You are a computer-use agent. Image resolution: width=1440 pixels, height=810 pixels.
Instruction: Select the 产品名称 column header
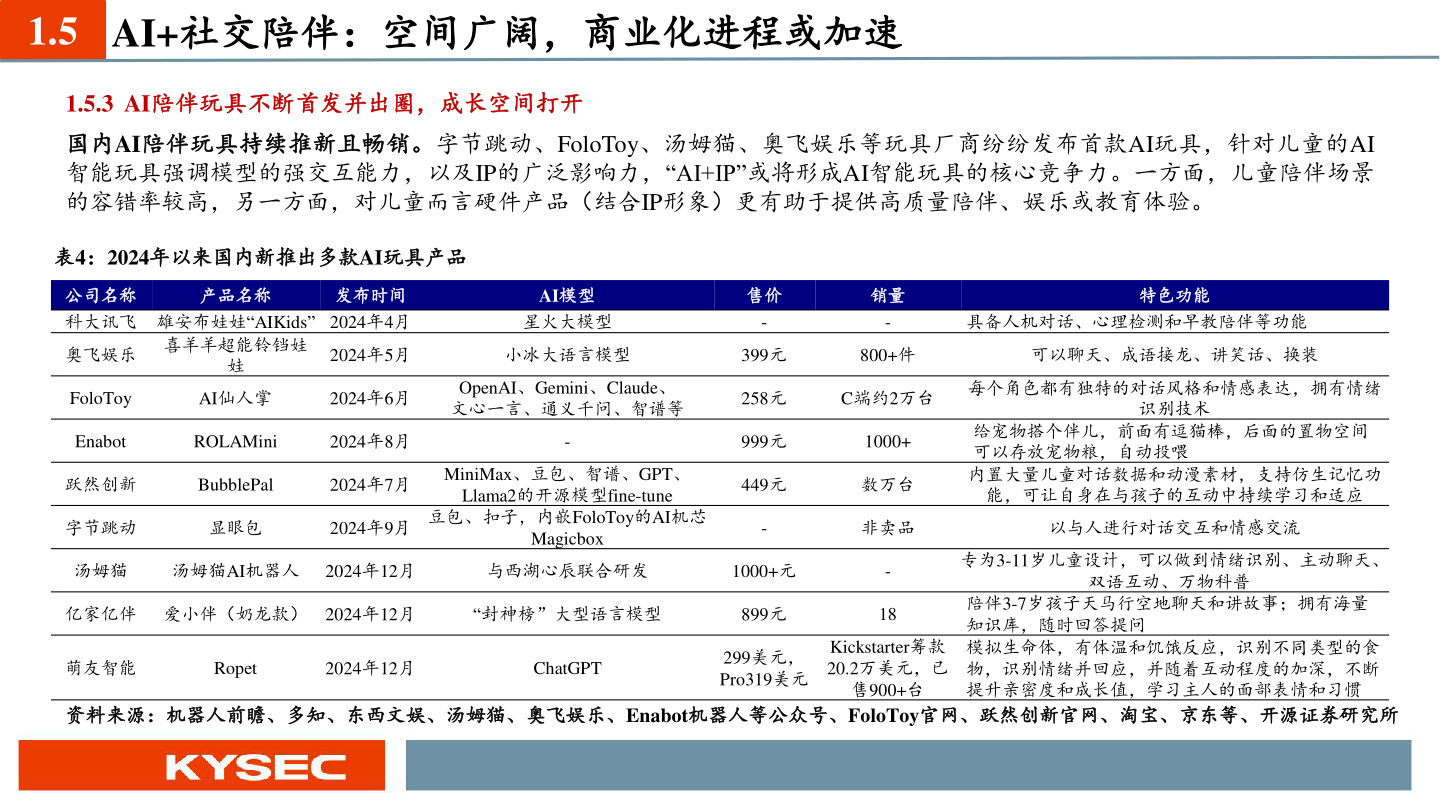pyautogui.click(x=235, y=295)
